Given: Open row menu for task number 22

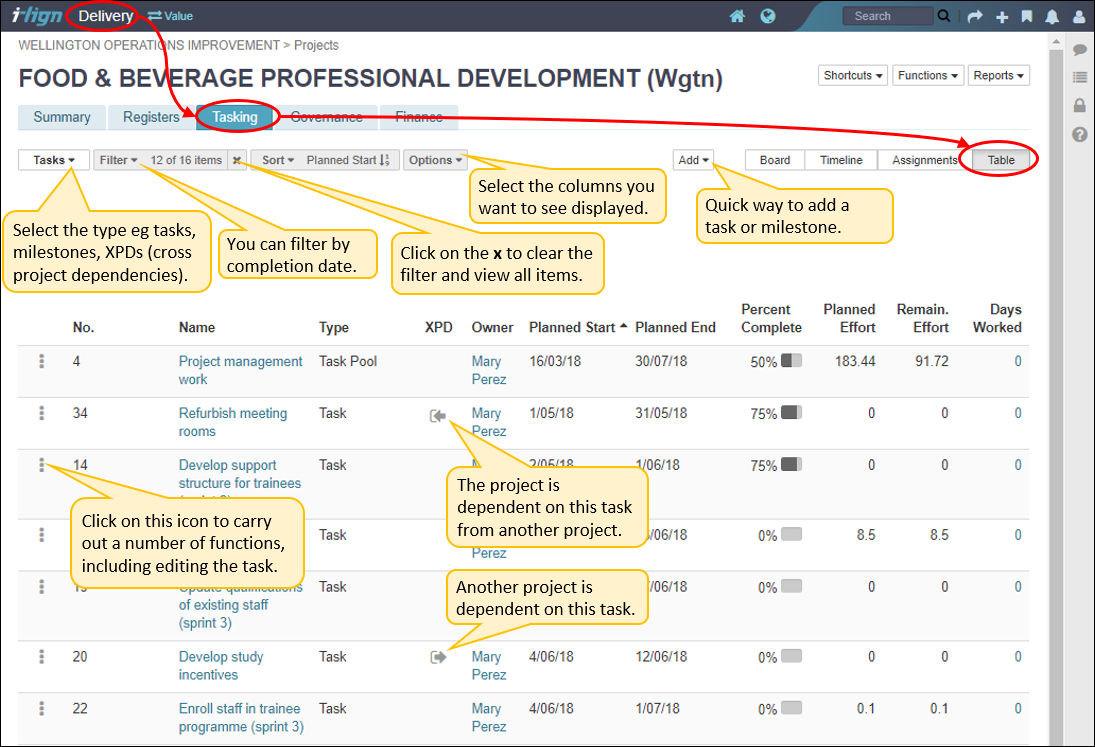Looking at the screenshot, I should [x=42, y=708].
